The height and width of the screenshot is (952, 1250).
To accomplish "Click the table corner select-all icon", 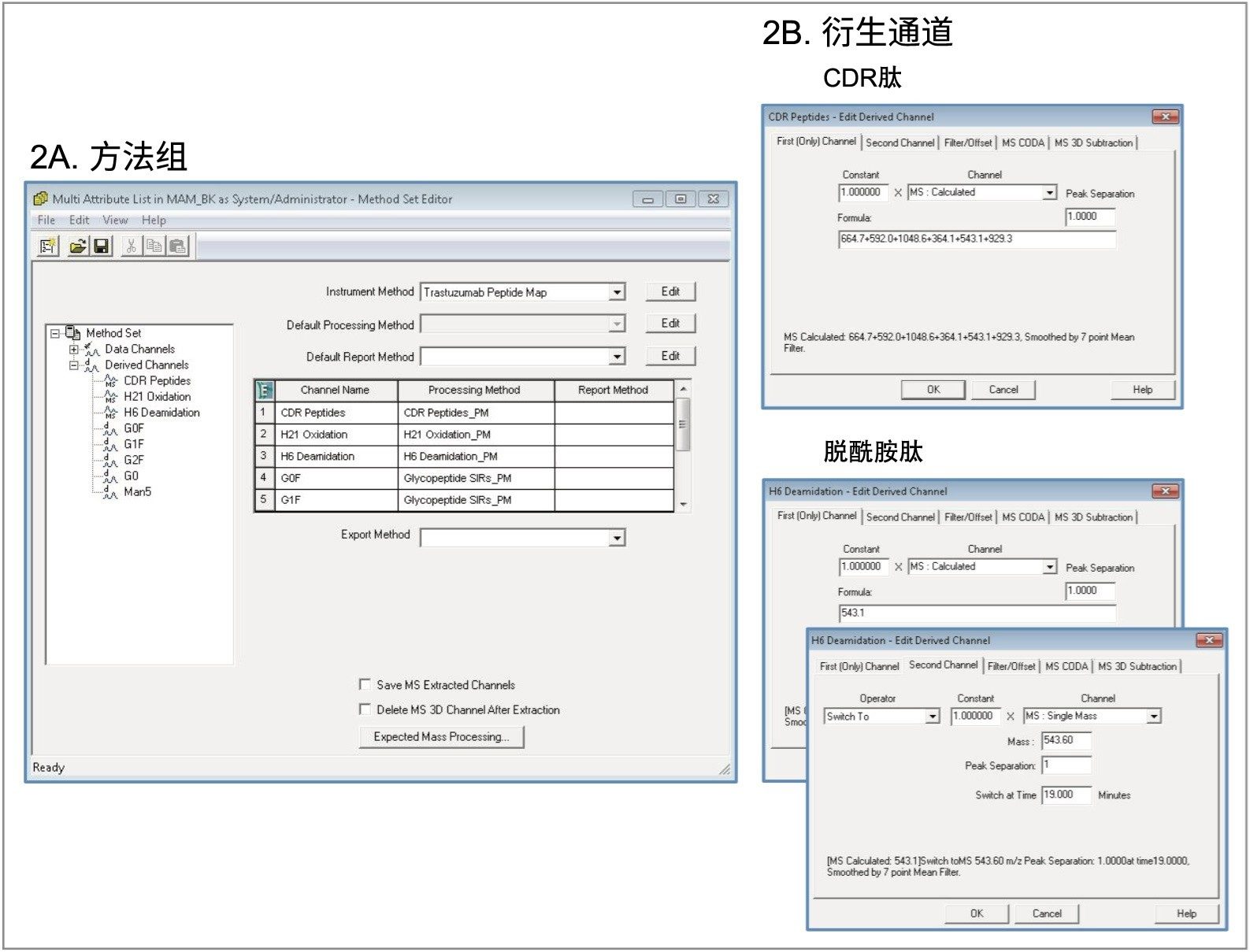I will coord(264,390).
